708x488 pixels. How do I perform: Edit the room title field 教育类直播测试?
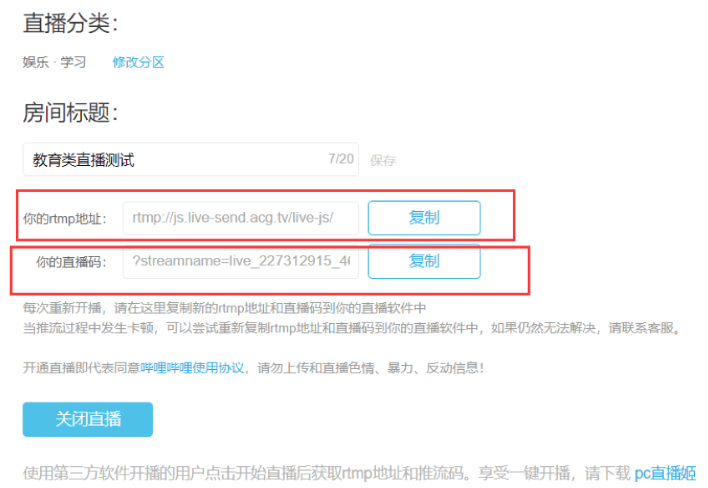191,159
